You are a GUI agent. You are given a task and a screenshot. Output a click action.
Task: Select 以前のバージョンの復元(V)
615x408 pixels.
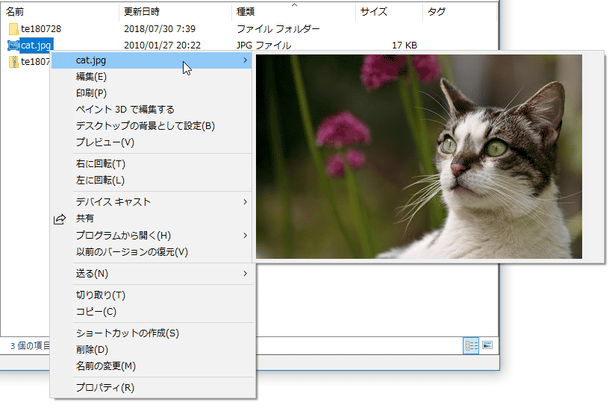[x=151, y=252]
